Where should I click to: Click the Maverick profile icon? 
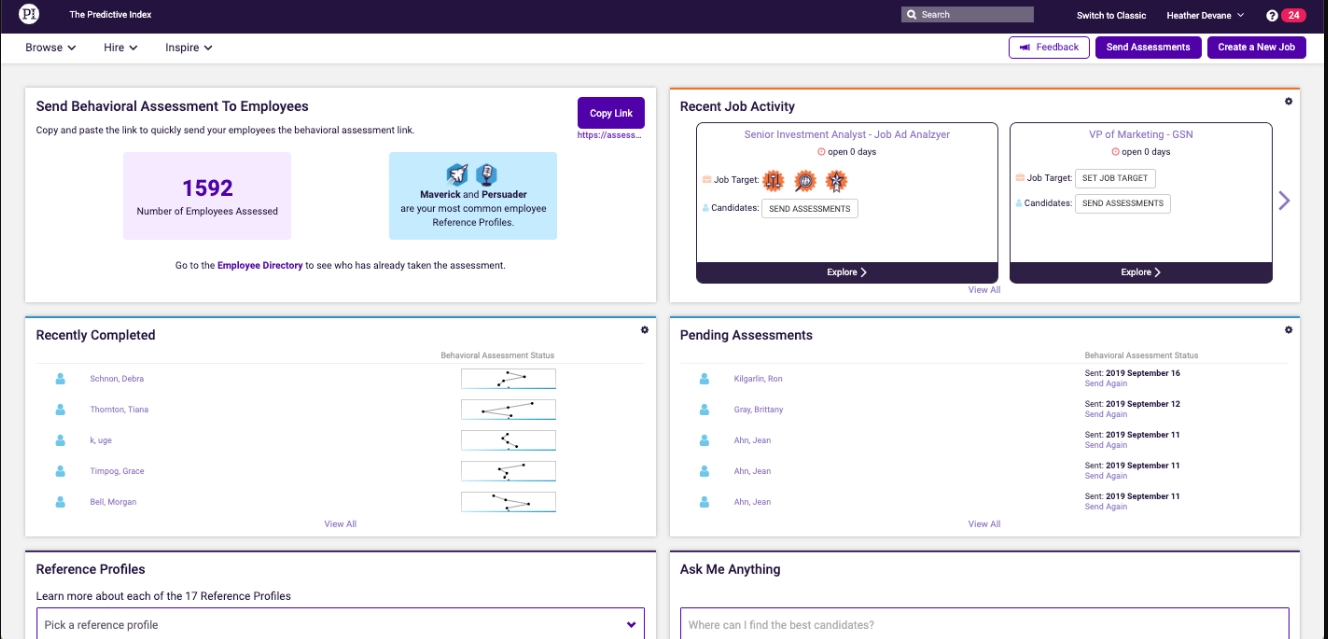tap(457, 175)
